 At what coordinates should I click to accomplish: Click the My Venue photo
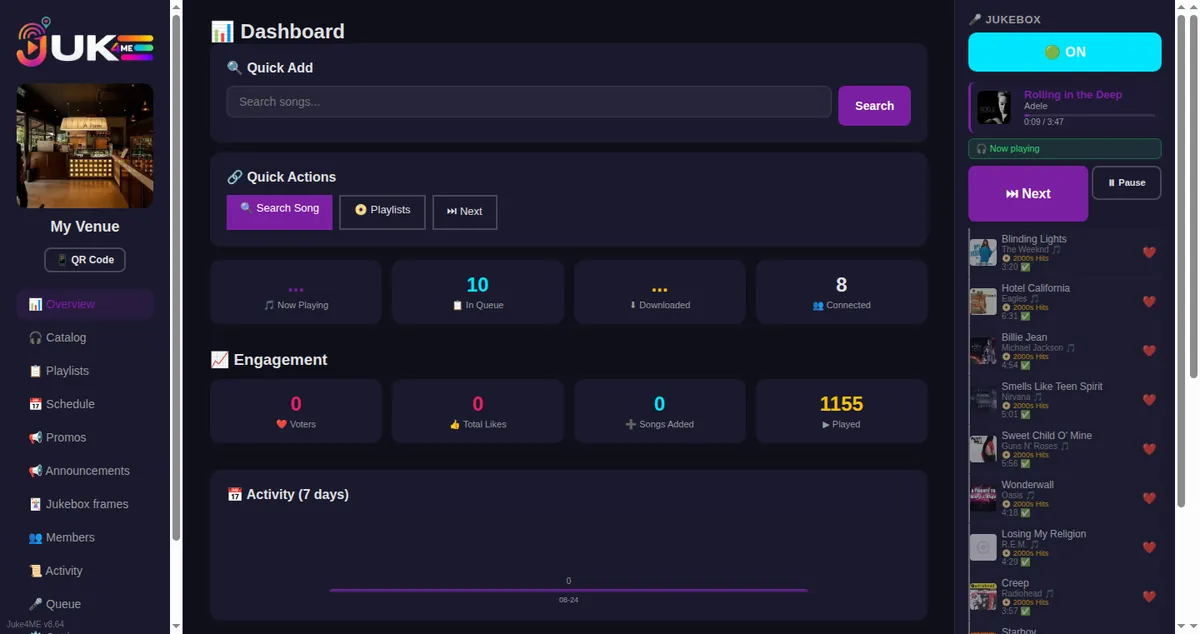85,145
